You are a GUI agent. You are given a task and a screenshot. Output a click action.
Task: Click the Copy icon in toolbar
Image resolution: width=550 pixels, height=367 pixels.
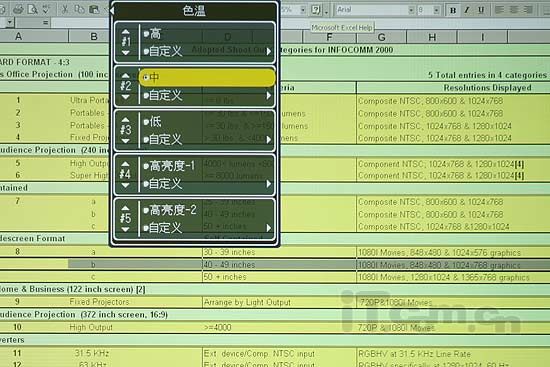(80, 9)
